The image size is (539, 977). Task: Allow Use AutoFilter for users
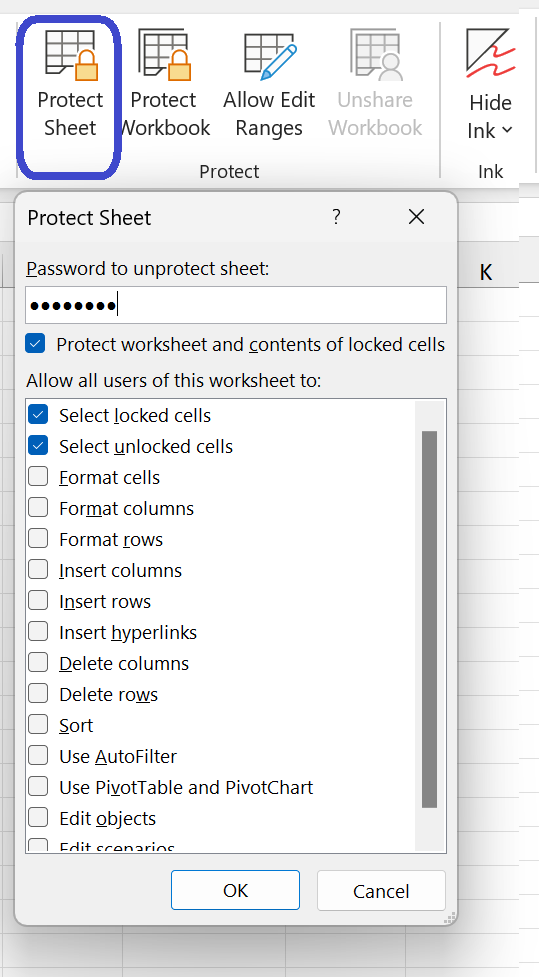[38, 756]
